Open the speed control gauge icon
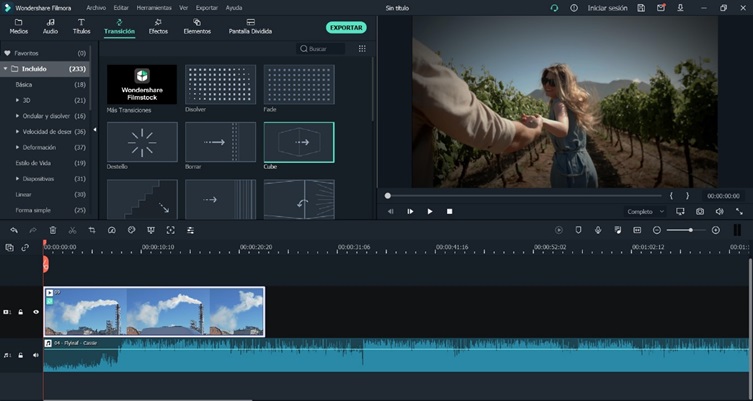Viewport: 753px width, 401px height. [x=112, y=230]
